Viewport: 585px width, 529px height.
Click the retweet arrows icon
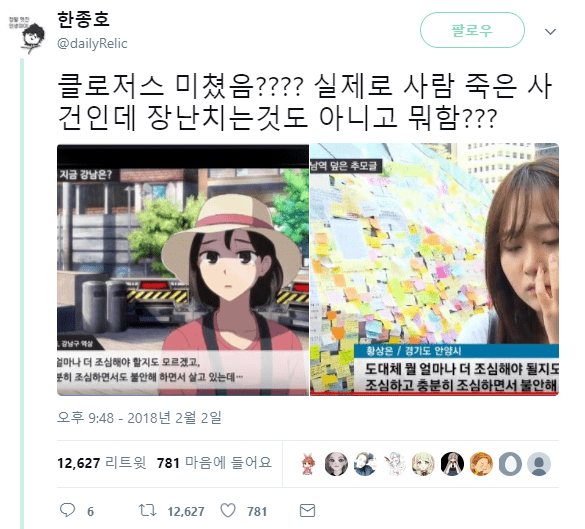(x=147, y=510)
